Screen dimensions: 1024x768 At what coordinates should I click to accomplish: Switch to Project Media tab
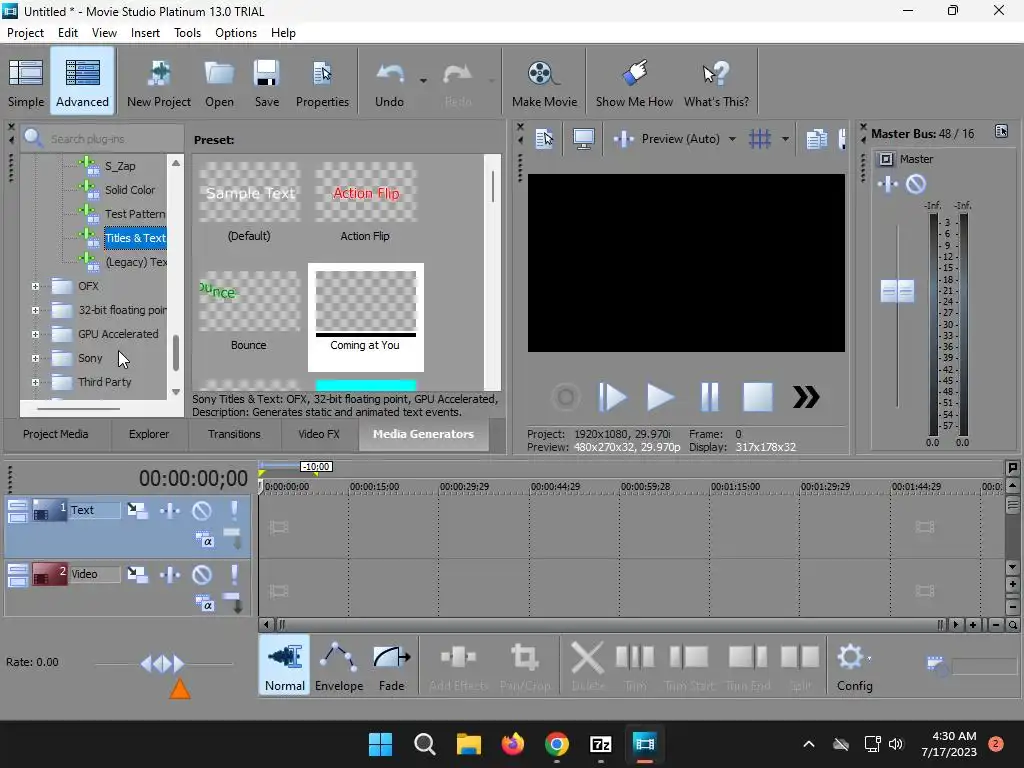pos(56,434)
